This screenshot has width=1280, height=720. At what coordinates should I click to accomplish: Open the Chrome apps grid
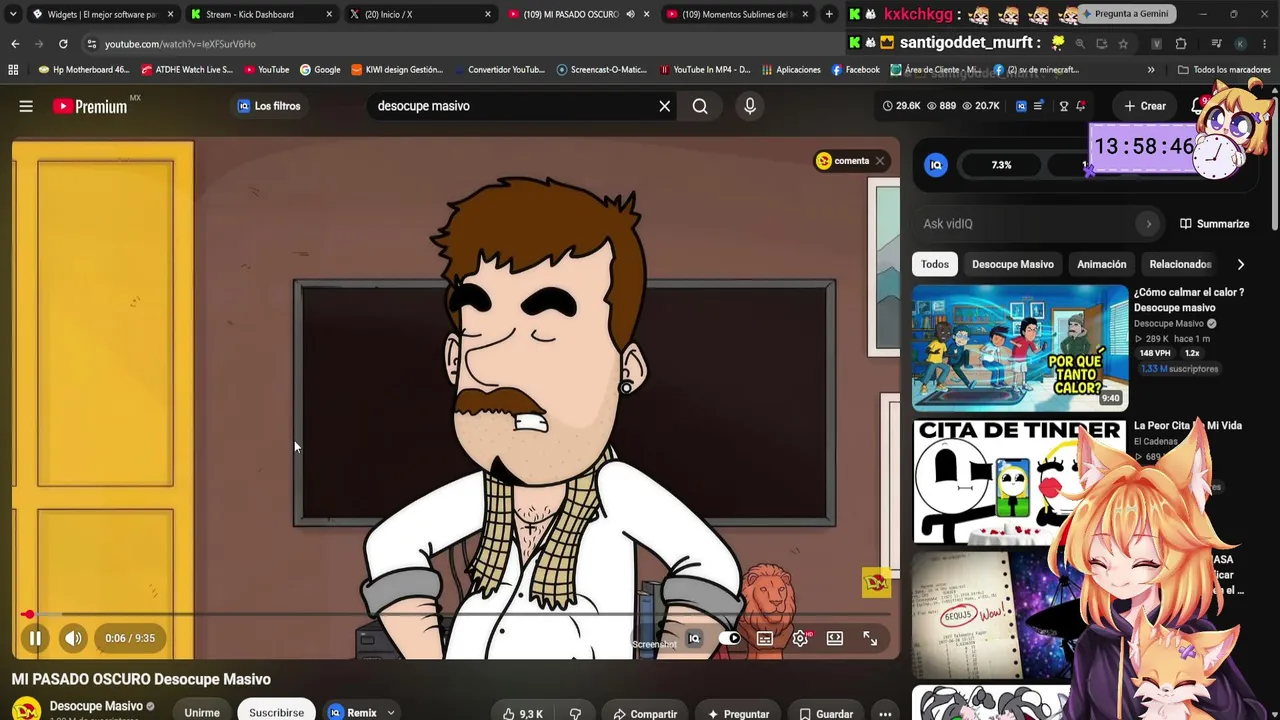[13, 70]
